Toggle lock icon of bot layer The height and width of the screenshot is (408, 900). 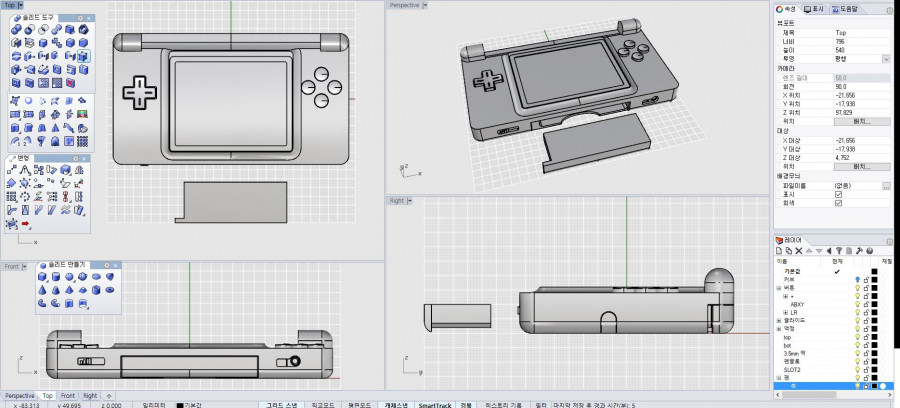(866, 345)
